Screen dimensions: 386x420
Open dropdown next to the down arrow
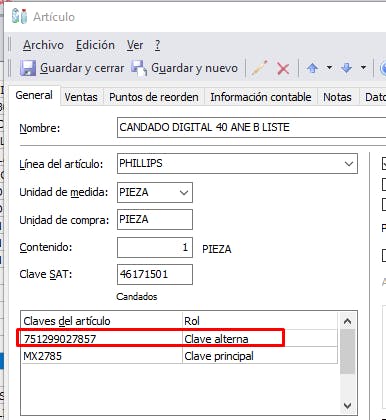(363, 68)
